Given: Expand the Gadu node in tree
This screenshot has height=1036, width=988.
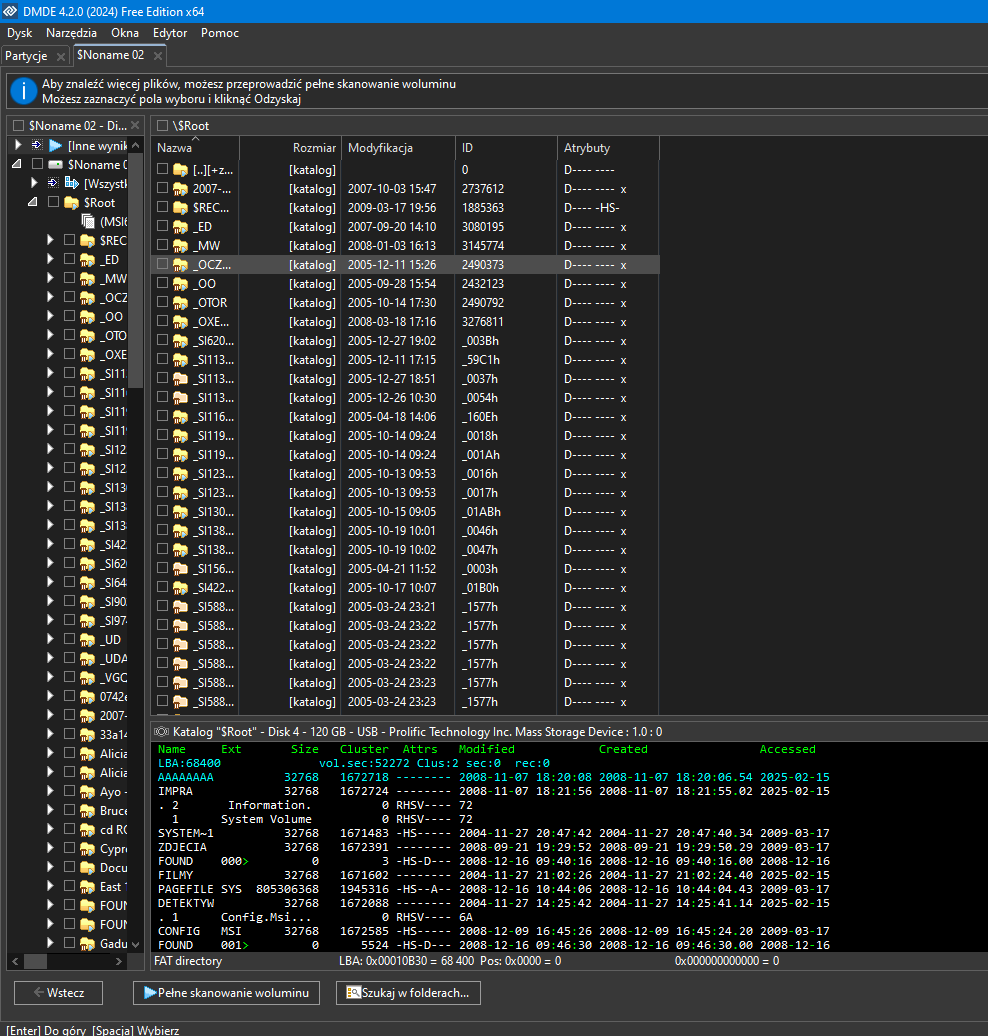Looking at the screenshot, I should [x=50, y=943].
